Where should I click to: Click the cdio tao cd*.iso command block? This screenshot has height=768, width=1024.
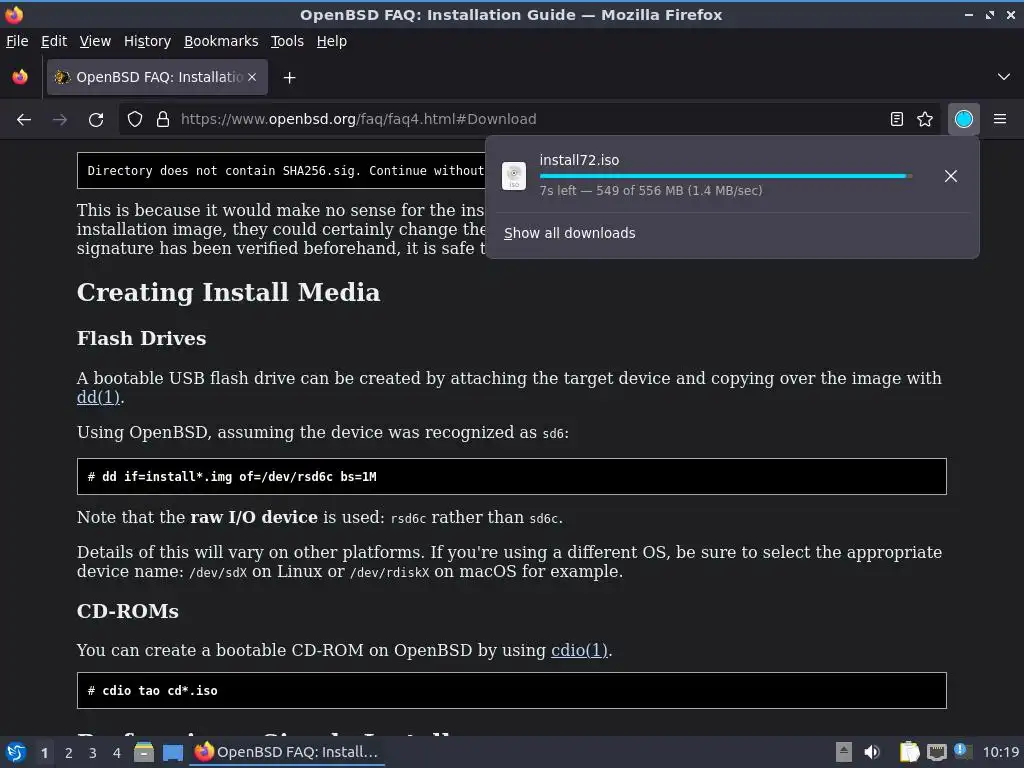click(x=511, y=690)
